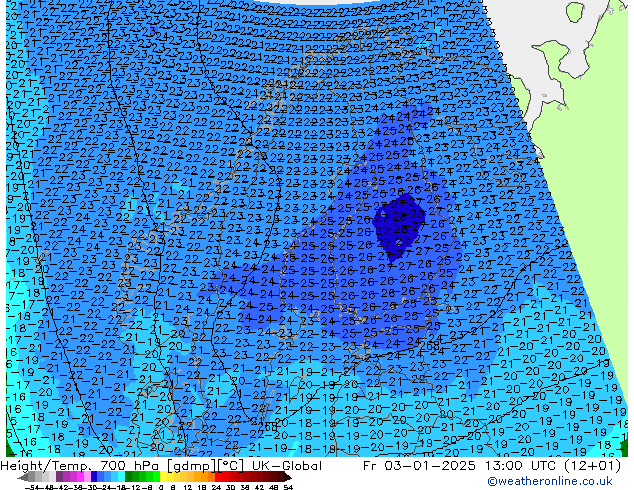This screenshot has width=634, height=490.
Task: Click the yellow 0 degree legend swatch
Action: coord(163,476)
